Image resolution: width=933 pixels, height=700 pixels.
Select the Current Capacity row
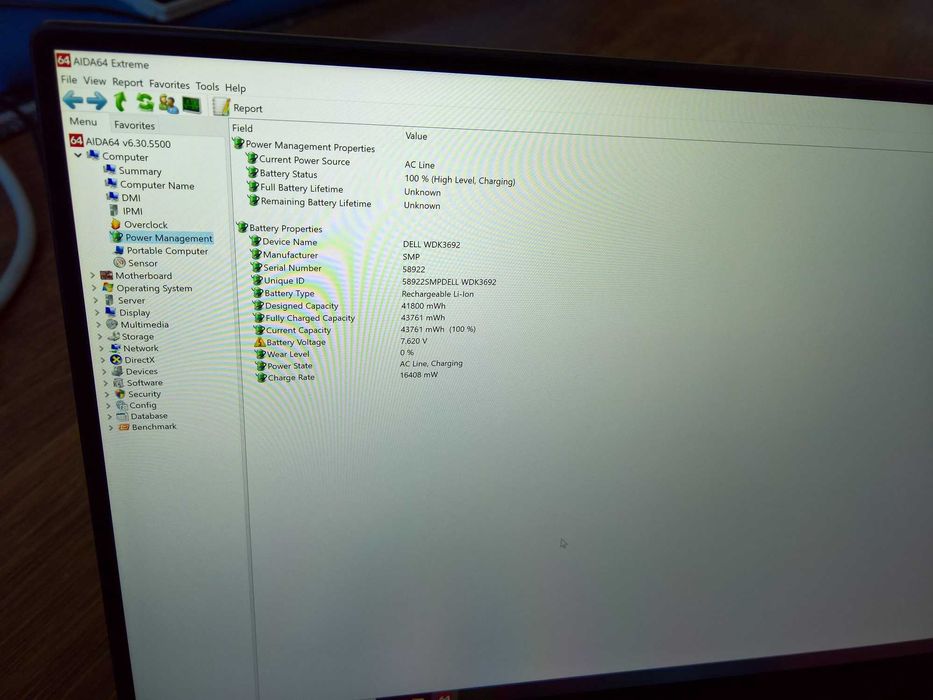293,330
